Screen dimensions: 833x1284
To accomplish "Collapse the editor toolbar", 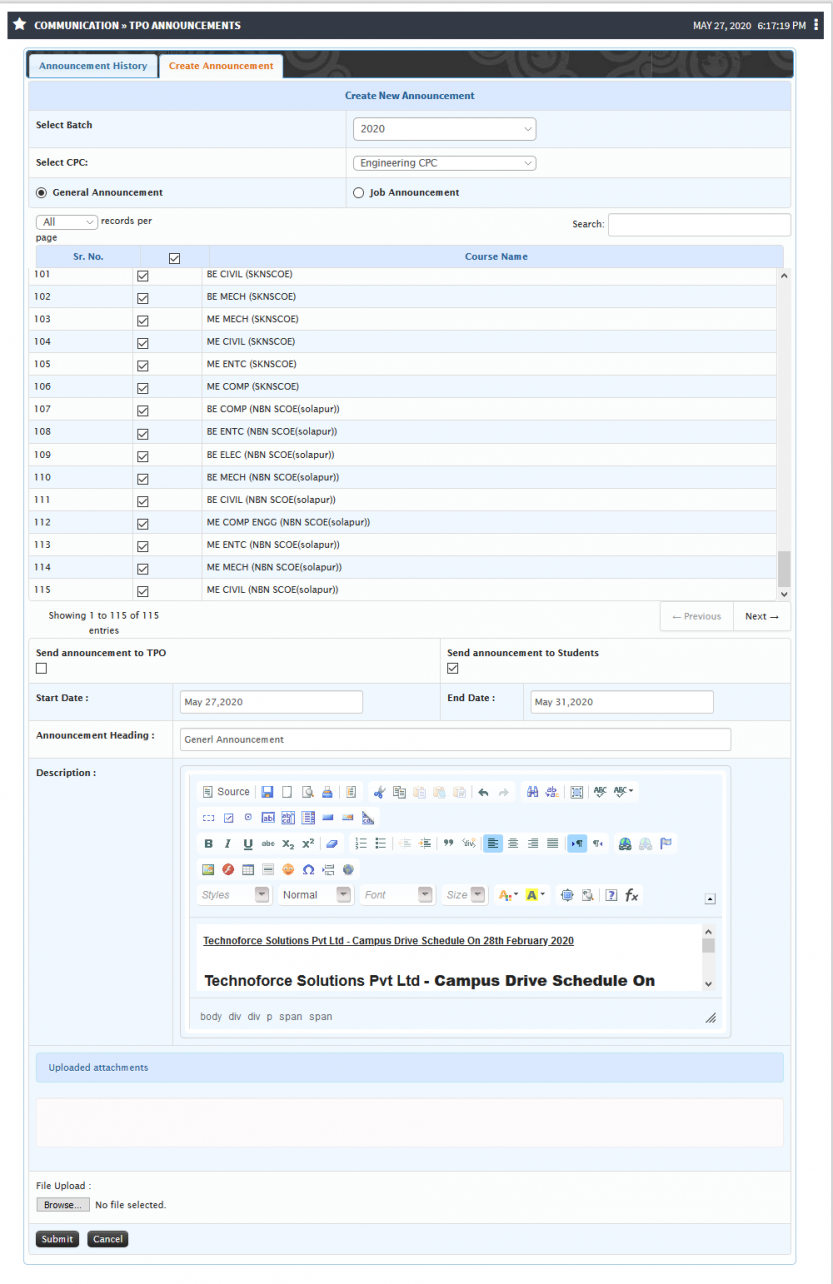I will [710, 899].
